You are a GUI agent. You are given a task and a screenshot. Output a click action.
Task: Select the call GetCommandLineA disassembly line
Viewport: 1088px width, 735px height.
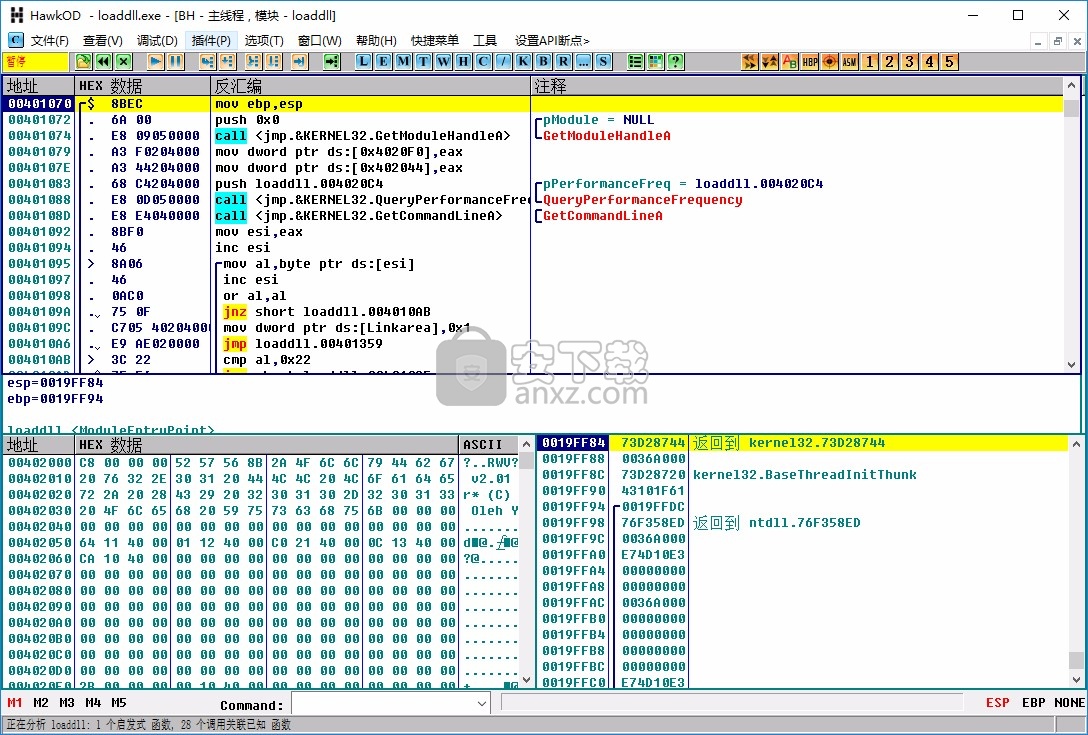point(532,216)
